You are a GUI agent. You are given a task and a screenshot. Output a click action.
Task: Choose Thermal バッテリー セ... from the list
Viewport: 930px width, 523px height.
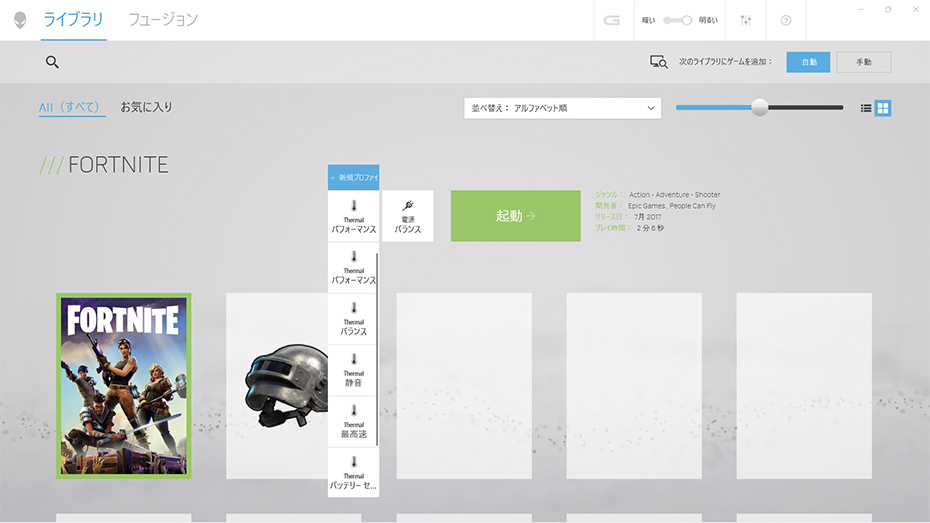[352, 473]
